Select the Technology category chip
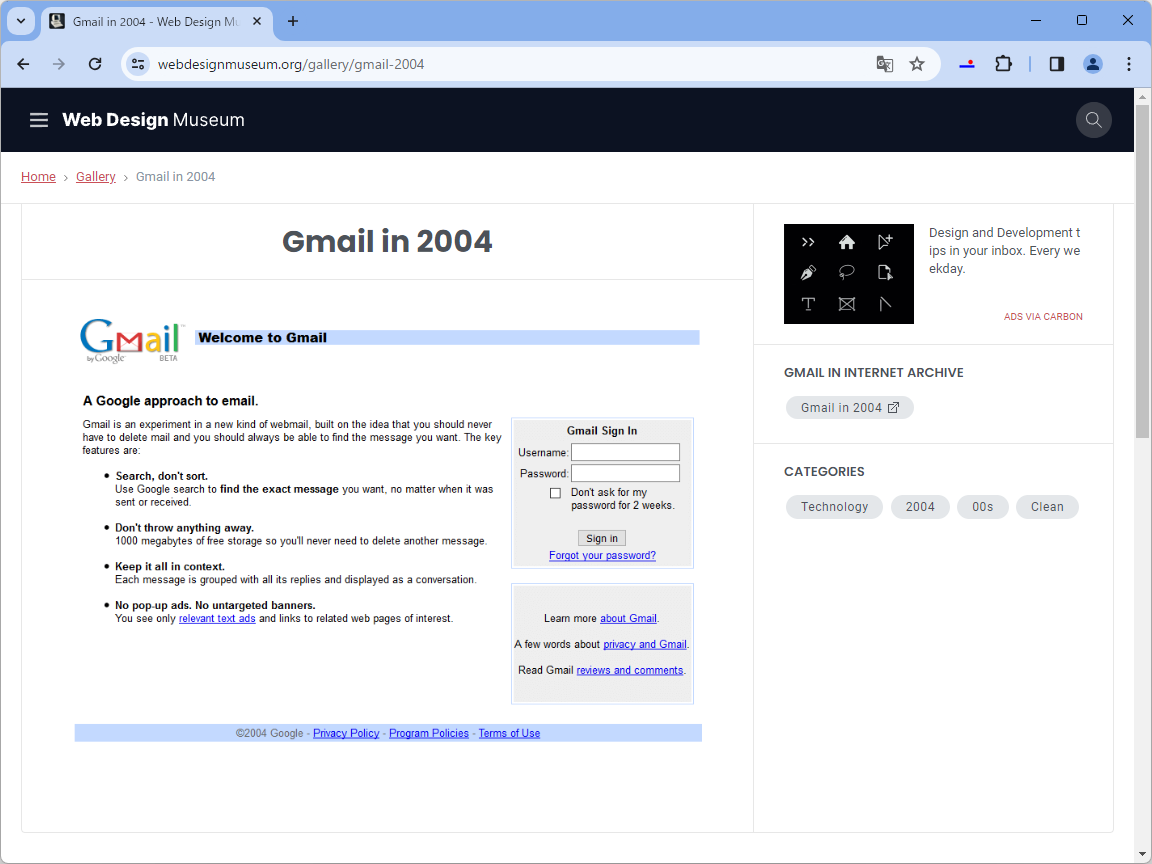This screenshot has width=1152, height=864. click(x=834, y=507)
